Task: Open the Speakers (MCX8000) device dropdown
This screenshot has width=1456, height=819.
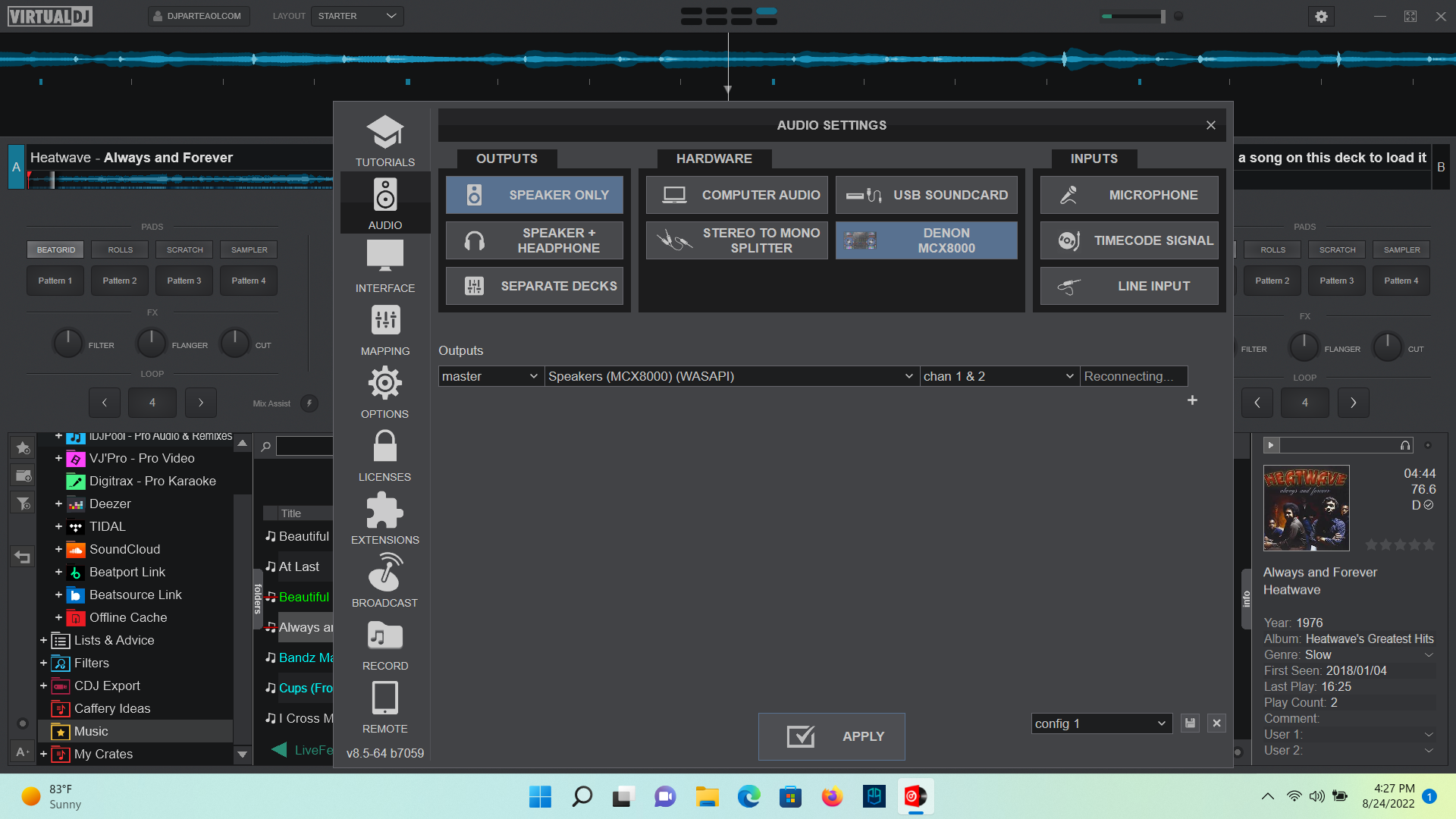Action: click(x=731, y=376)
